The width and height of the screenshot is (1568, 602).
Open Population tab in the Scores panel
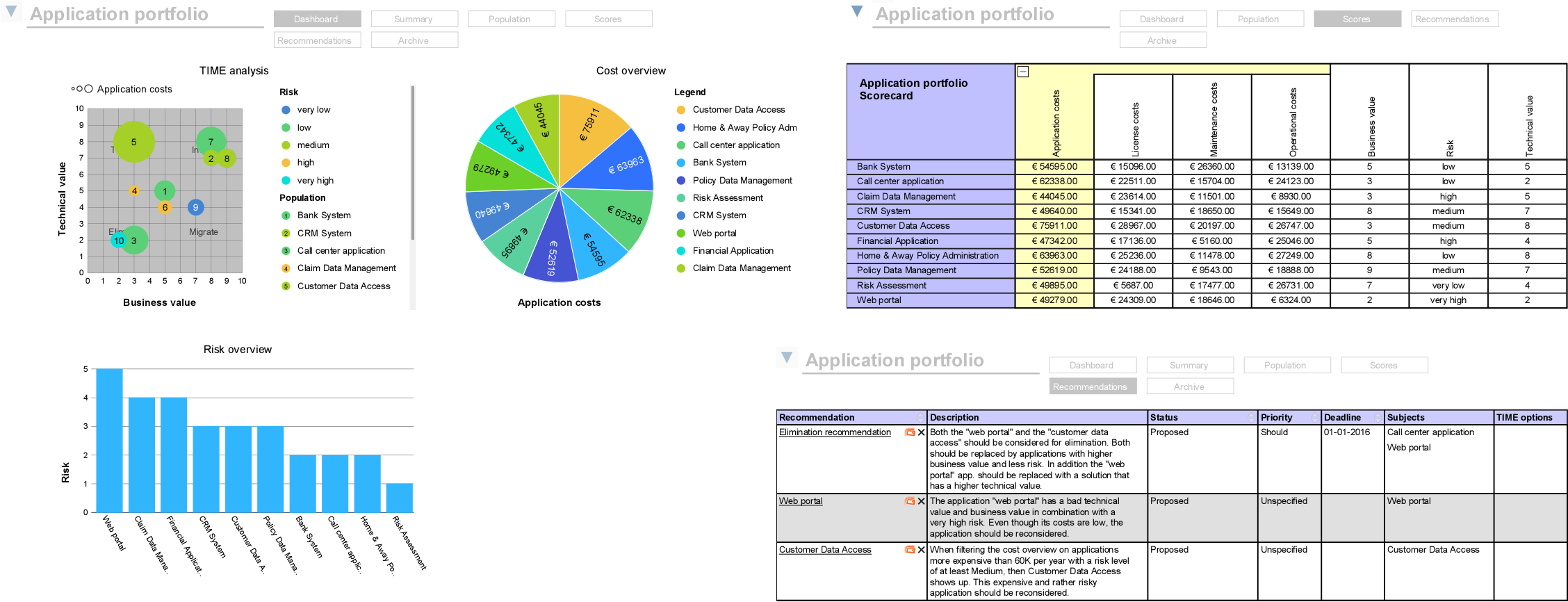click(x=1260, y=19)
